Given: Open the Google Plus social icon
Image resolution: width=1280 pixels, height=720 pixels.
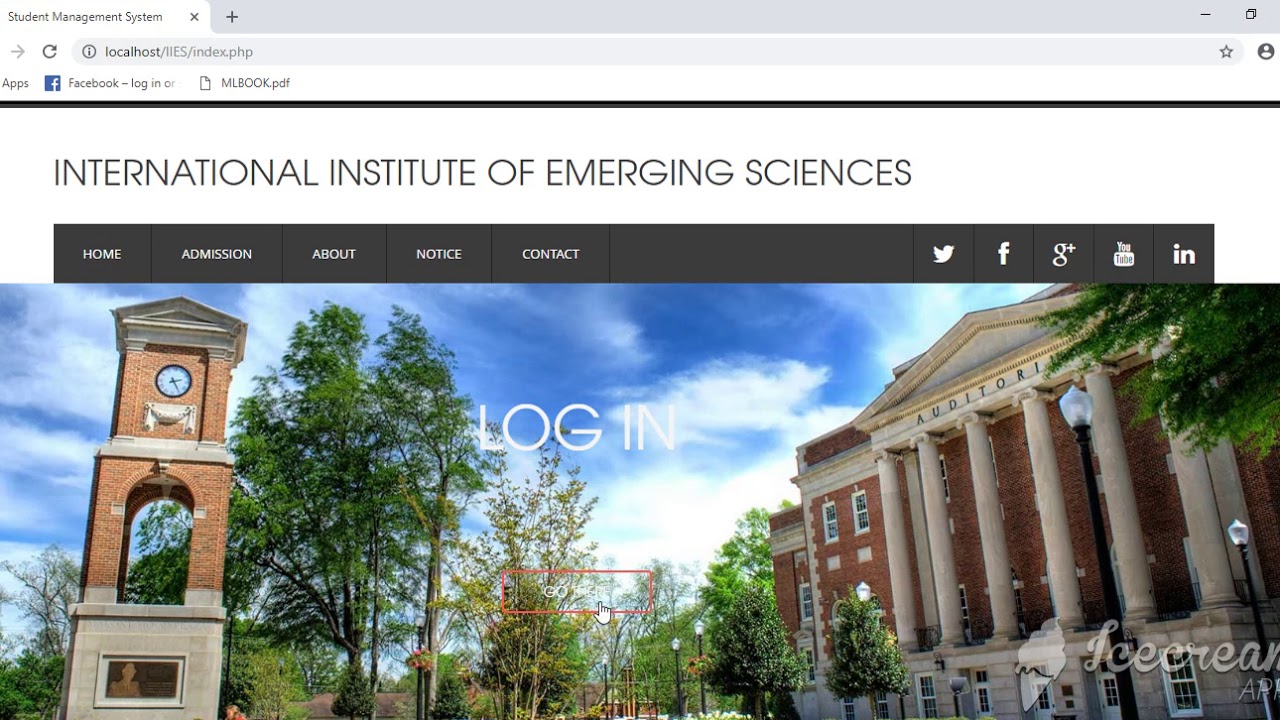Looking at the screenshot, I should (1063, 254).
